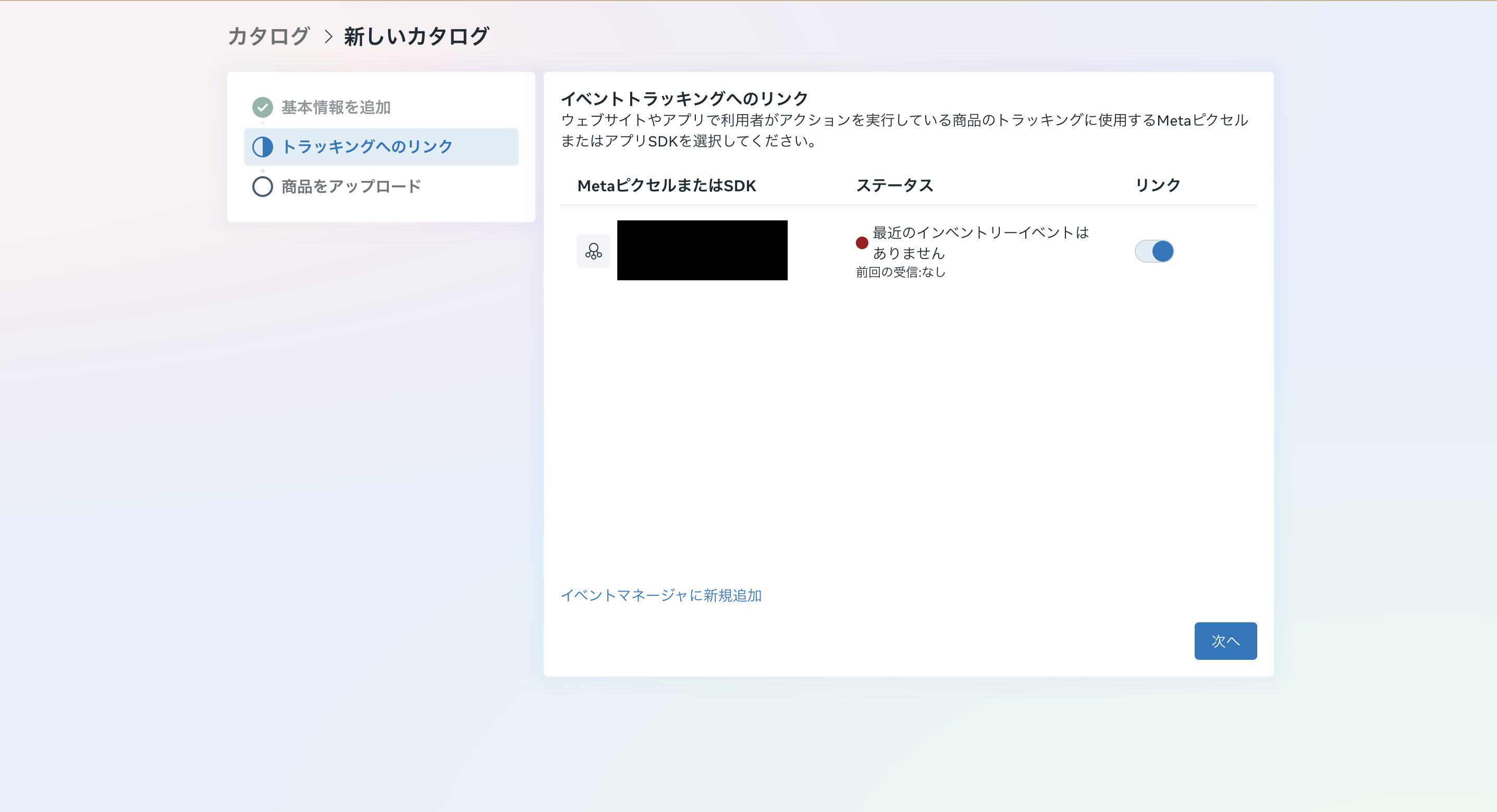
Task: Click the ステータス column header
Action: [x=894, y=186]
